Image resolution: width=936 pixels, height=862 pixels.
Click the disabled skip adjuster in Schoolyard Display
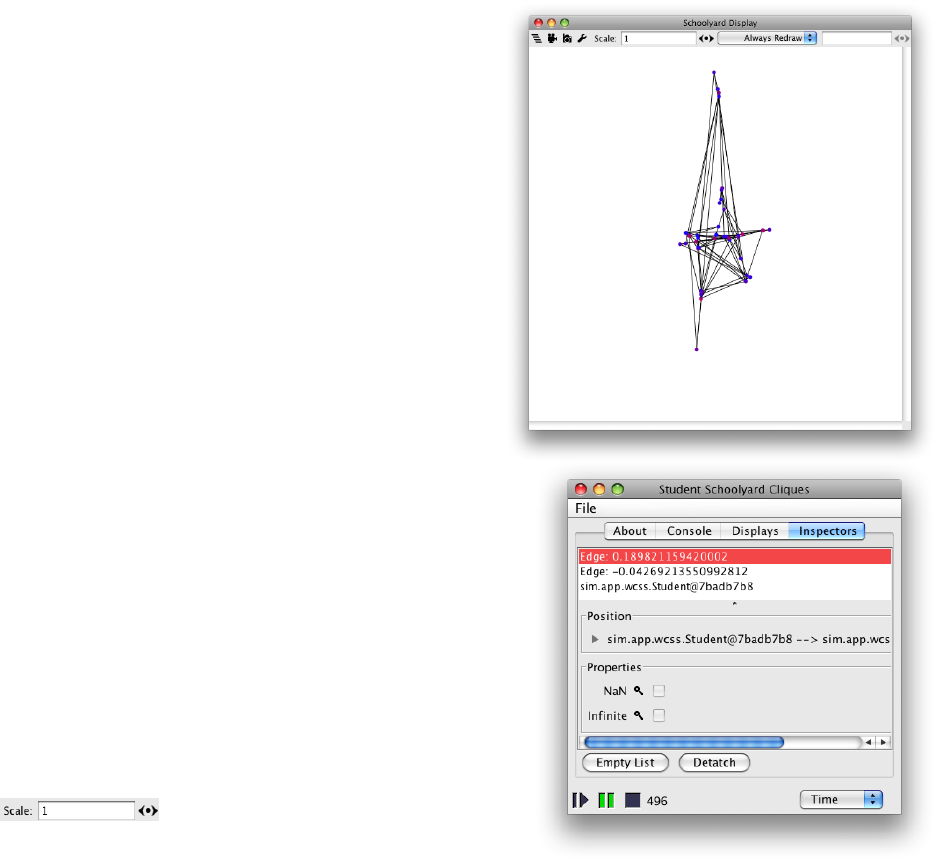point(901,38)
